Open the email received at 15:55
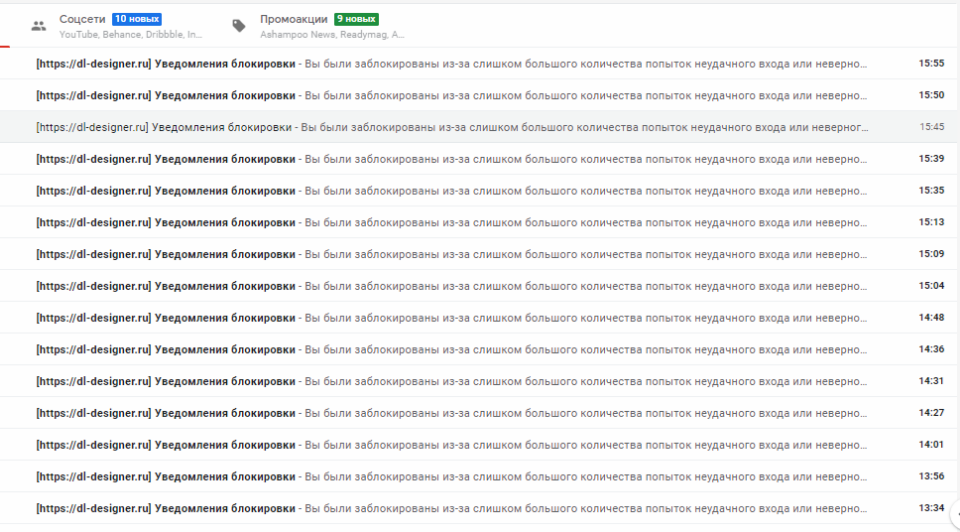960x532 pixels. (450, 63)
